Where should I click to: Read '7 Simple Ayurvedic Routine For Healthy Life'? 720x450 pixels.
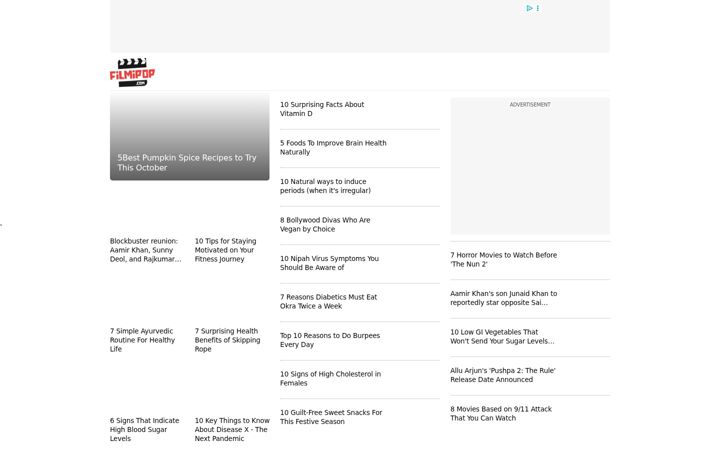142,340
